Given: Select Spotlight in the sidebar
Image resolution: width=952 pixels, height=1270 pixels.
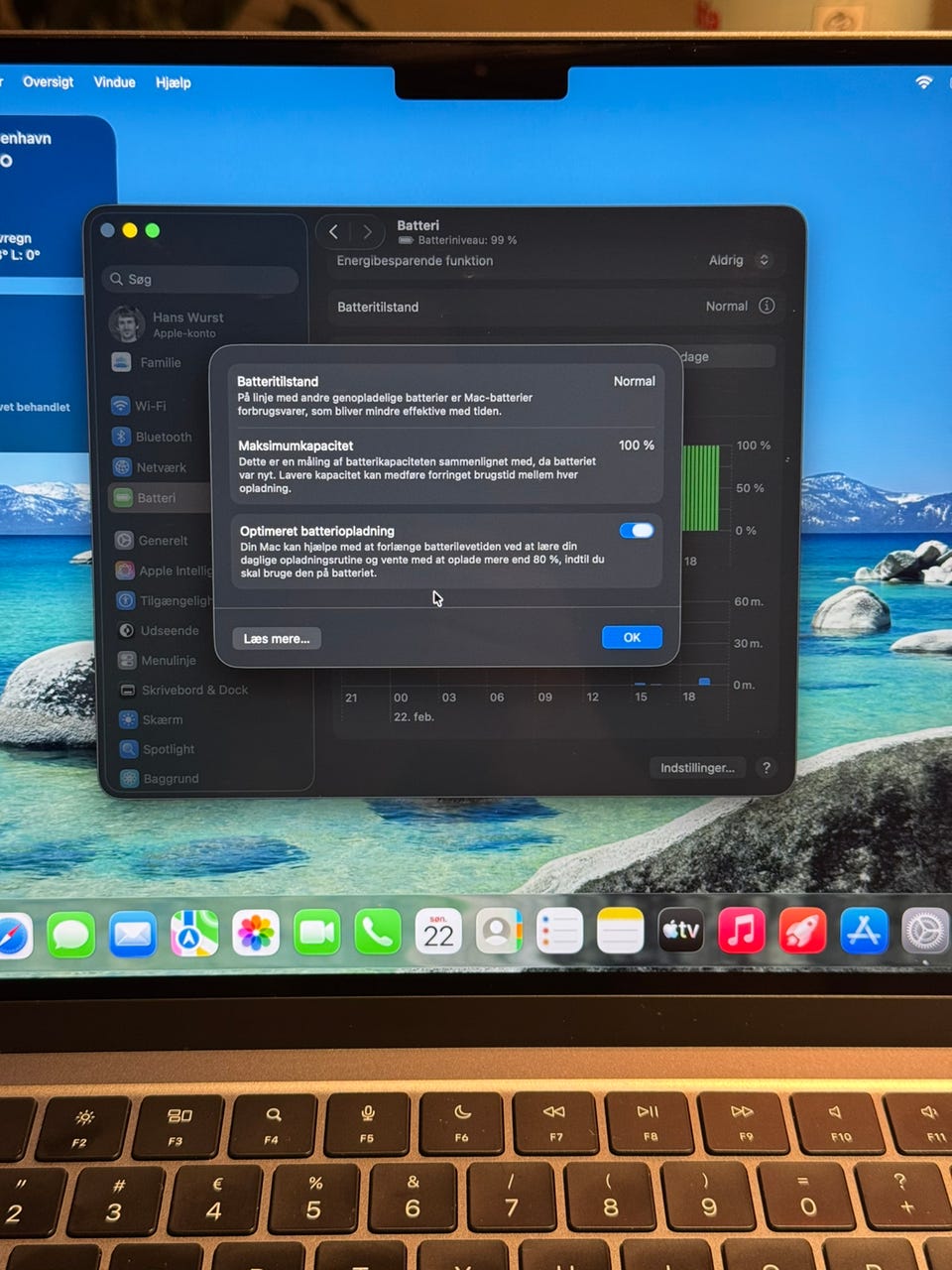Looking at the screenshot, I should (157, 749).
